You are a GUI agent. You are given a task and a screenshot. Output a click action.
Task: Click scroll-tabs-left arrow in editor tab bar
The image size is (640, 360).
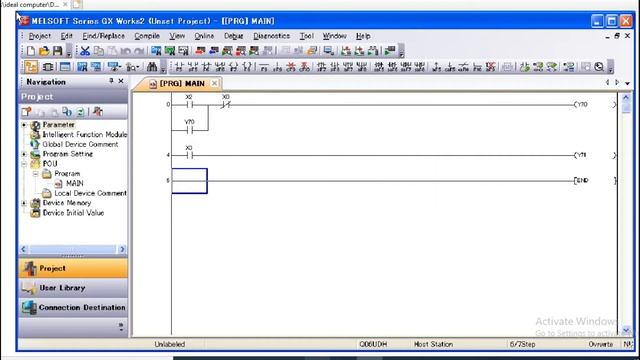[607, 82]
